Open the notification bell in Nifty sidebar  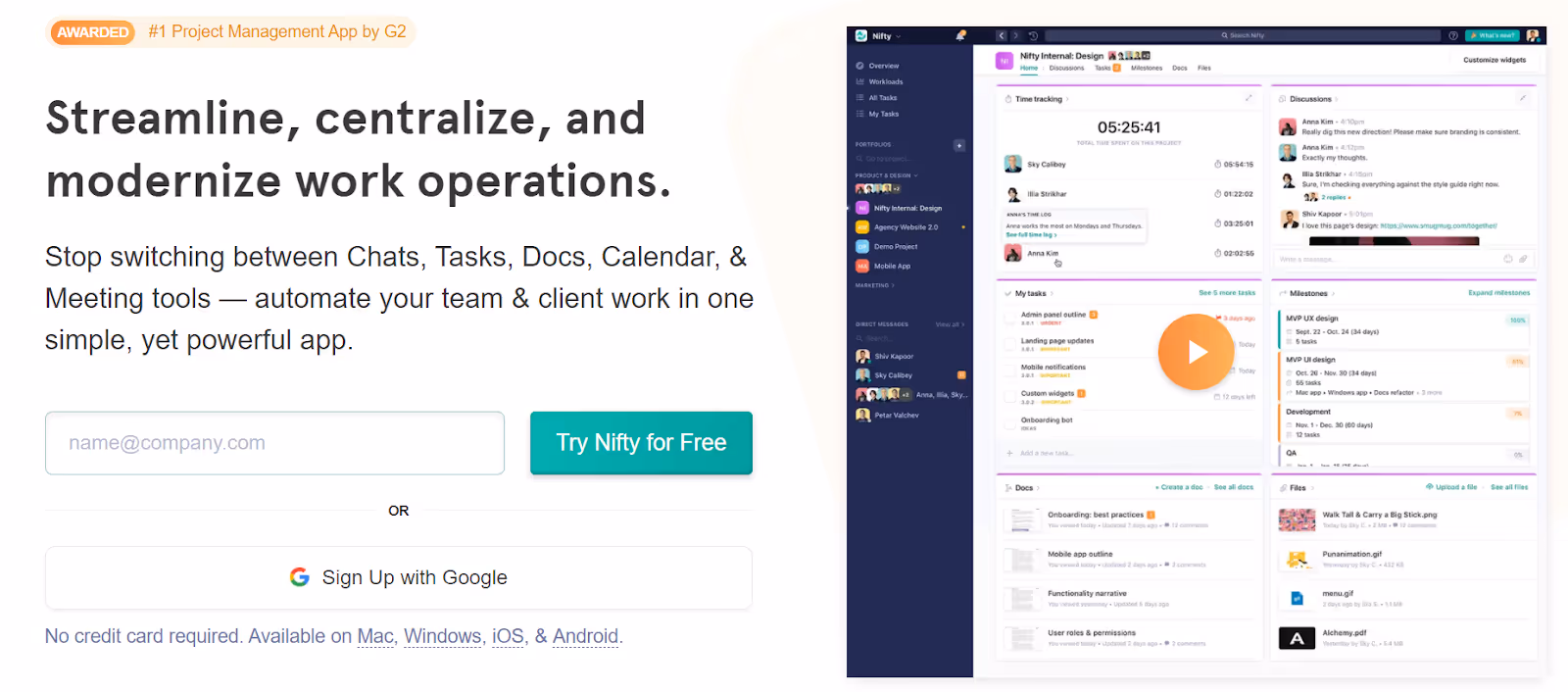point(960,35)
